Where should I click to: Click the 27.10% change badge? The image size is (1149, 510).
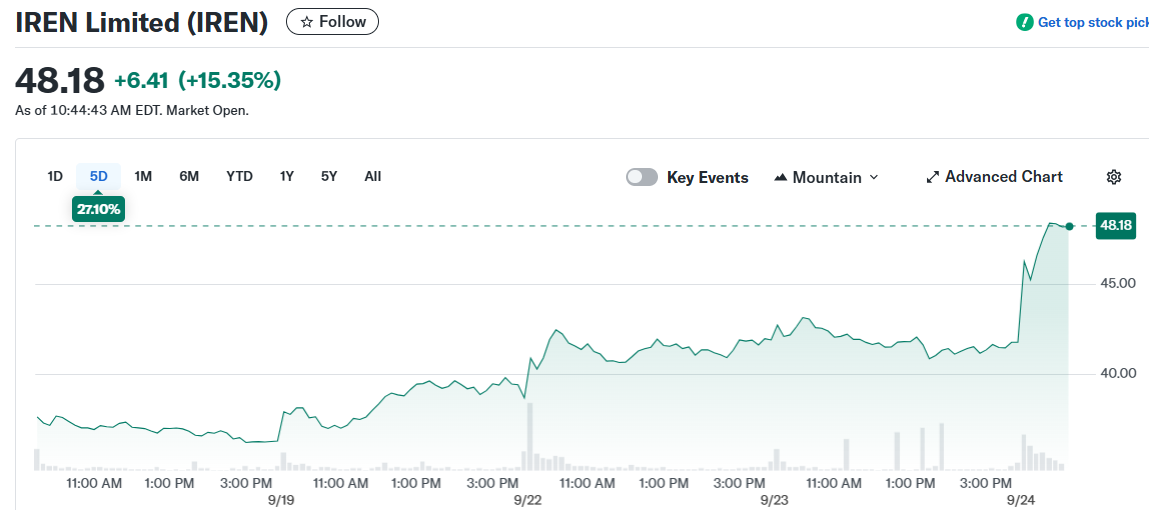point(98,209)
